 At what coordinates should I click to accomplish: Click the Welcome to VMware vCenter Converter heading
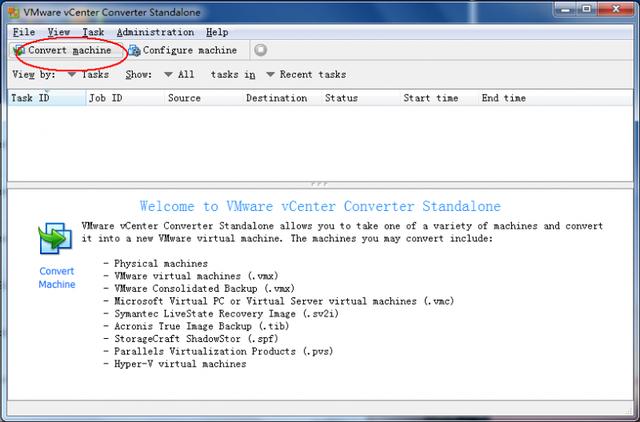coord(320,206)
